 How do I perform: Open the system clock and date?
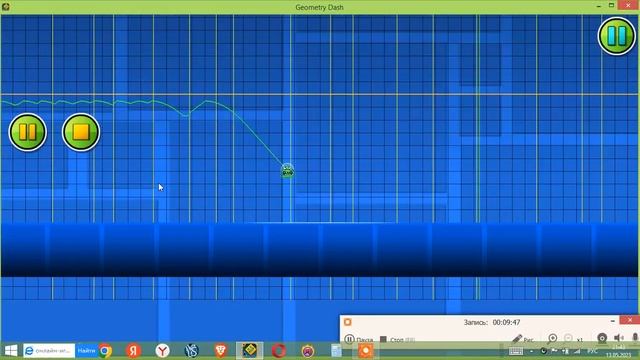[x=619, y=351]
